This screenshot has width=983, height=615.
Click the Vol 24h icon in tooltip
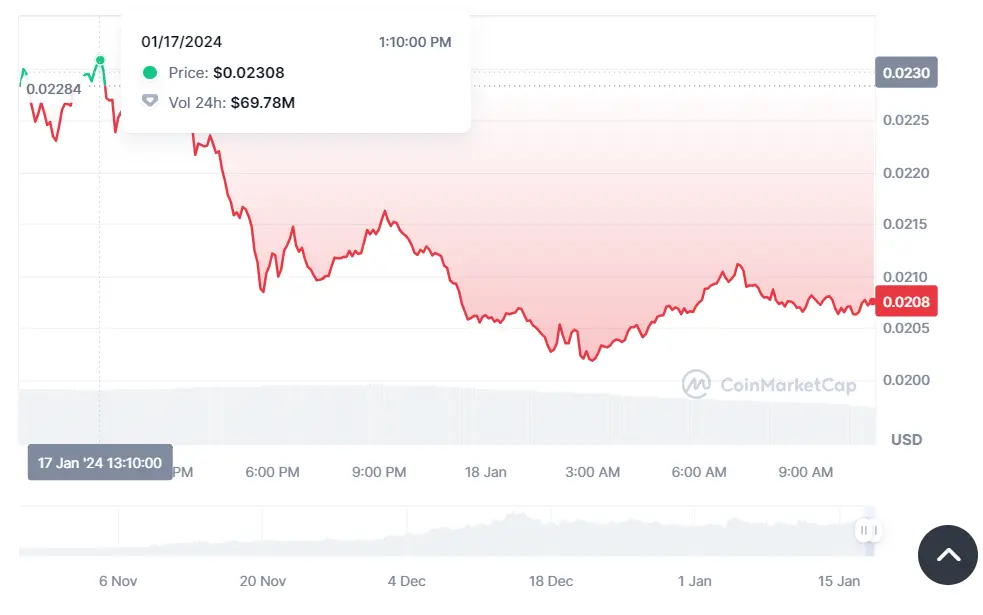[150, 102]
